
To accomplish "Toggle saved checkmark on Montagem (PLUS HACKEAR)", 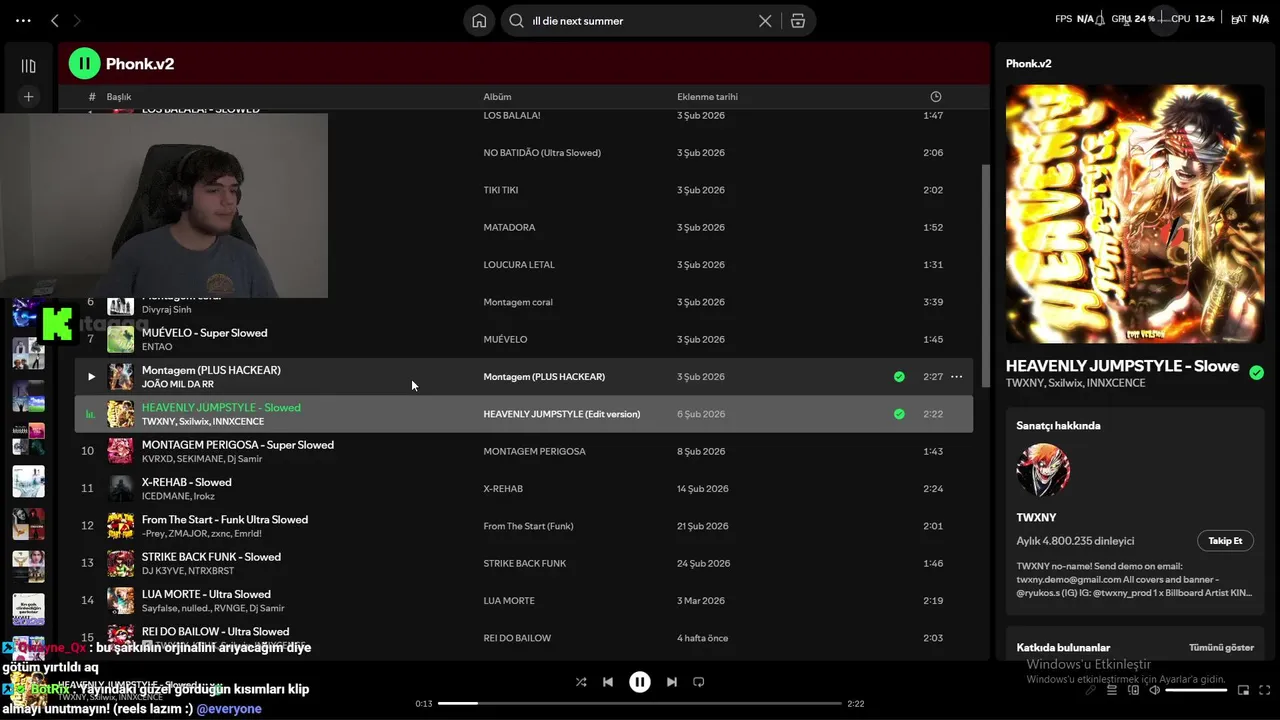I will point(899,377).
